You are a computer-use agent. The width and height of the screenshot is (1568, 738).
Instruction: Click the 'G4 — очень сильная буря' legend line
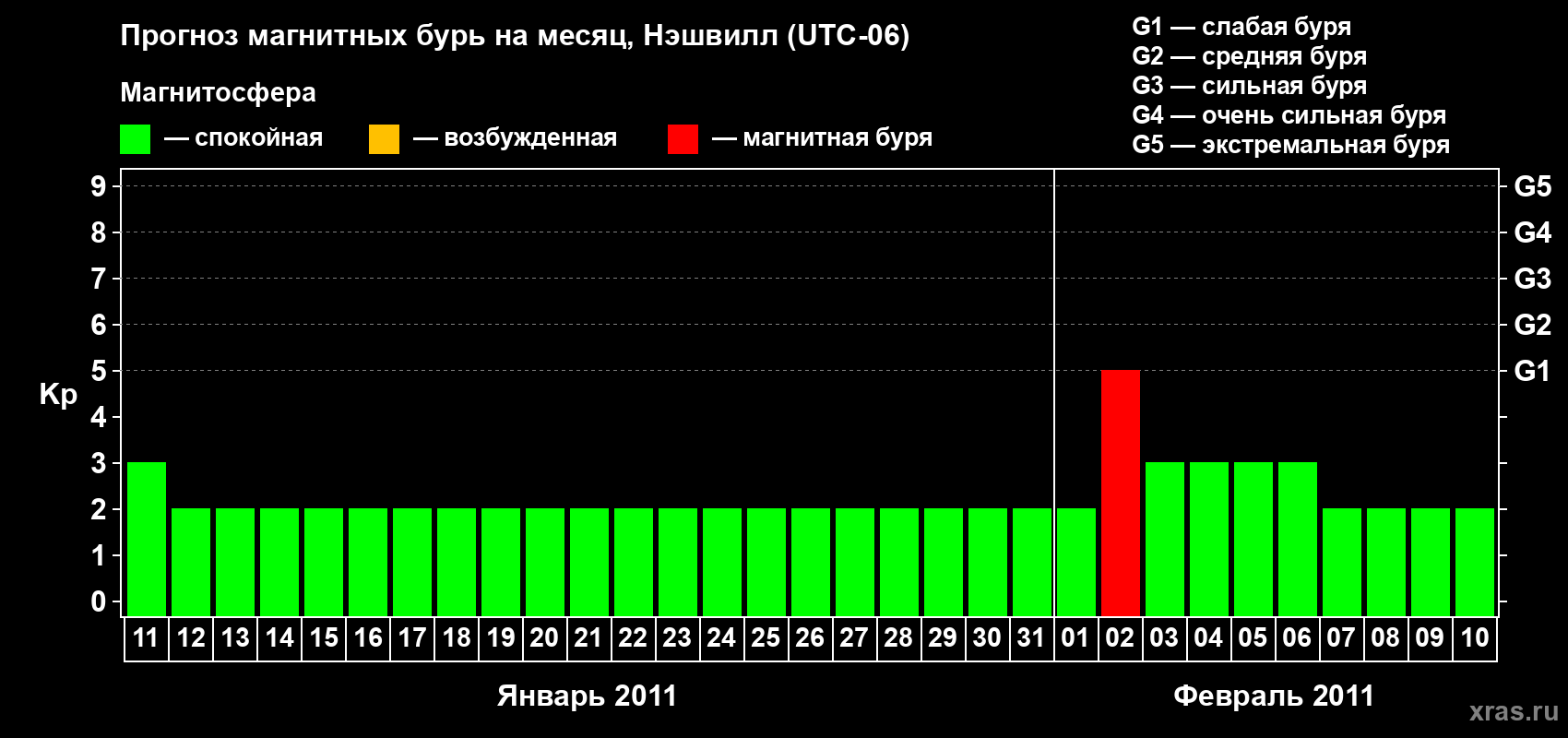pos(1289,115)
